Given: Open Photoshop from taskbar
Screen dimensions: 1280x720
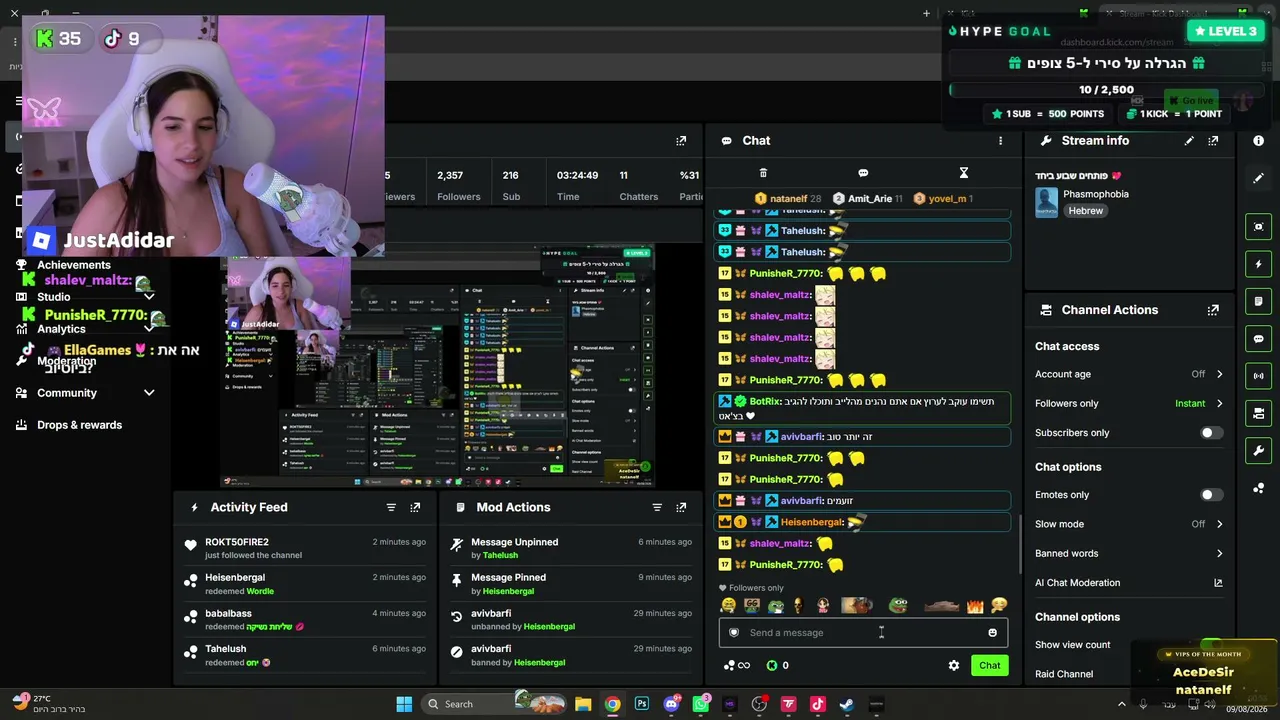Looking at the screenshot, I should (642, 704).
